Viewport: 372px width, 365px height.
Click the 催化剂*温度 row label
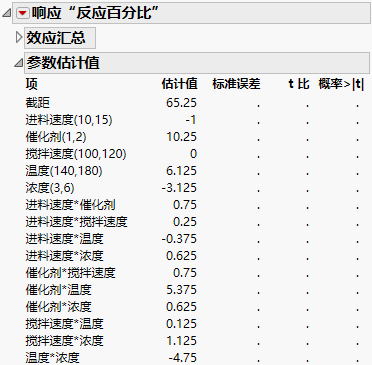point(58,290)
